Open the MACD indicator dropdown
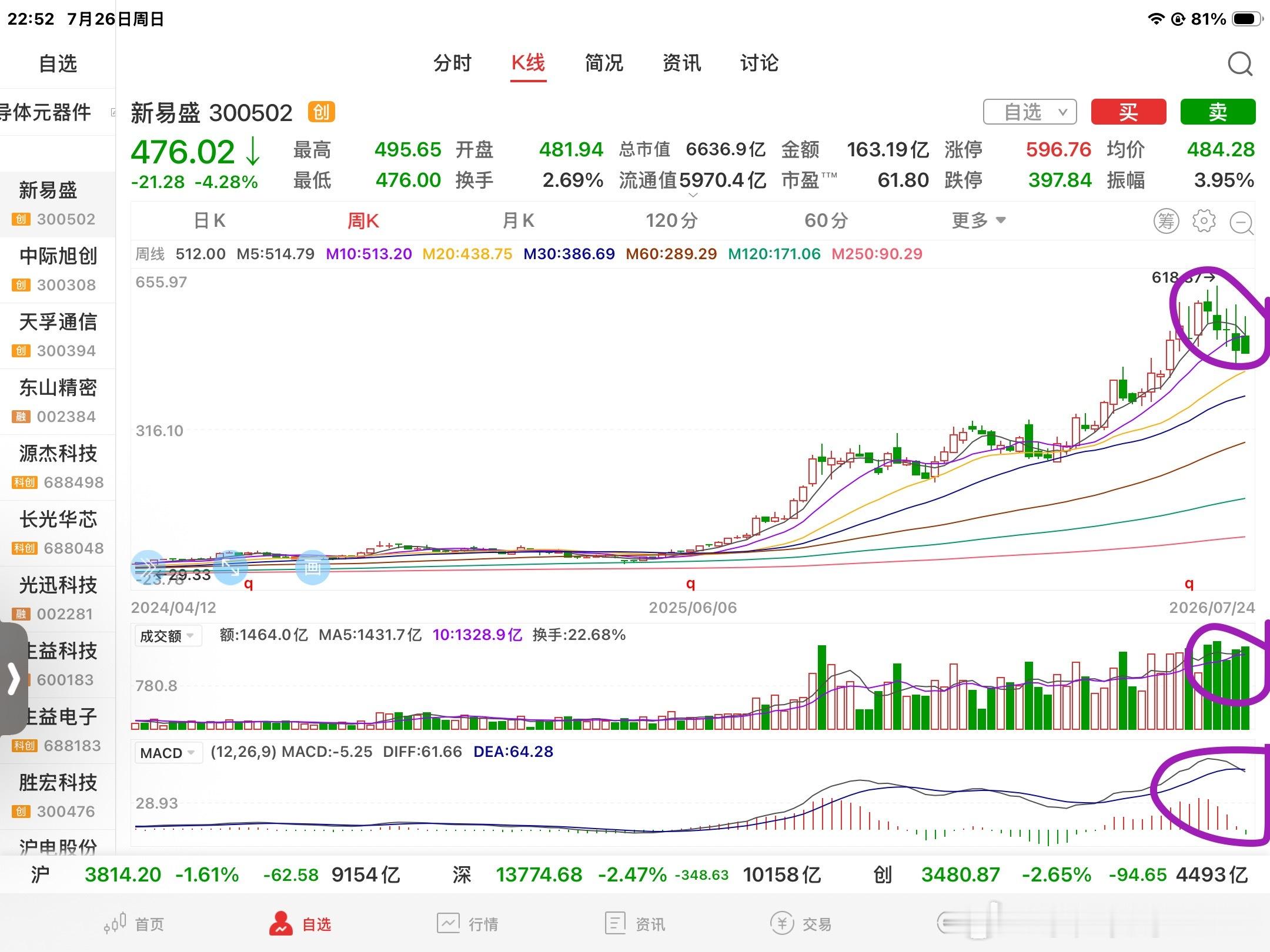This screenshot has height=952, width=1270. (x=168, y=753)
